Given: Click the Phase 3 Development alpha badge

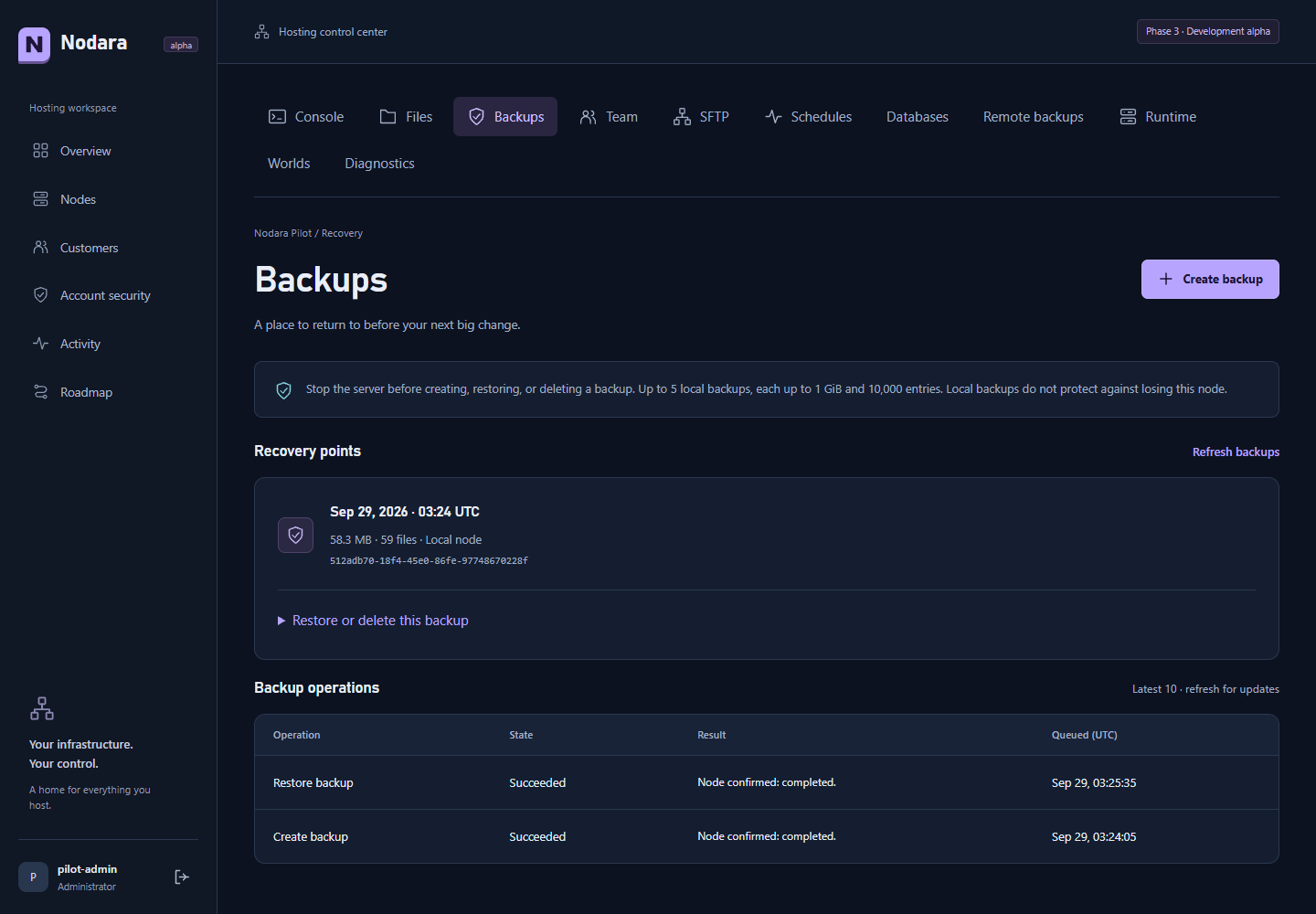Looking at the screenshot, I should pos(1207,31).
